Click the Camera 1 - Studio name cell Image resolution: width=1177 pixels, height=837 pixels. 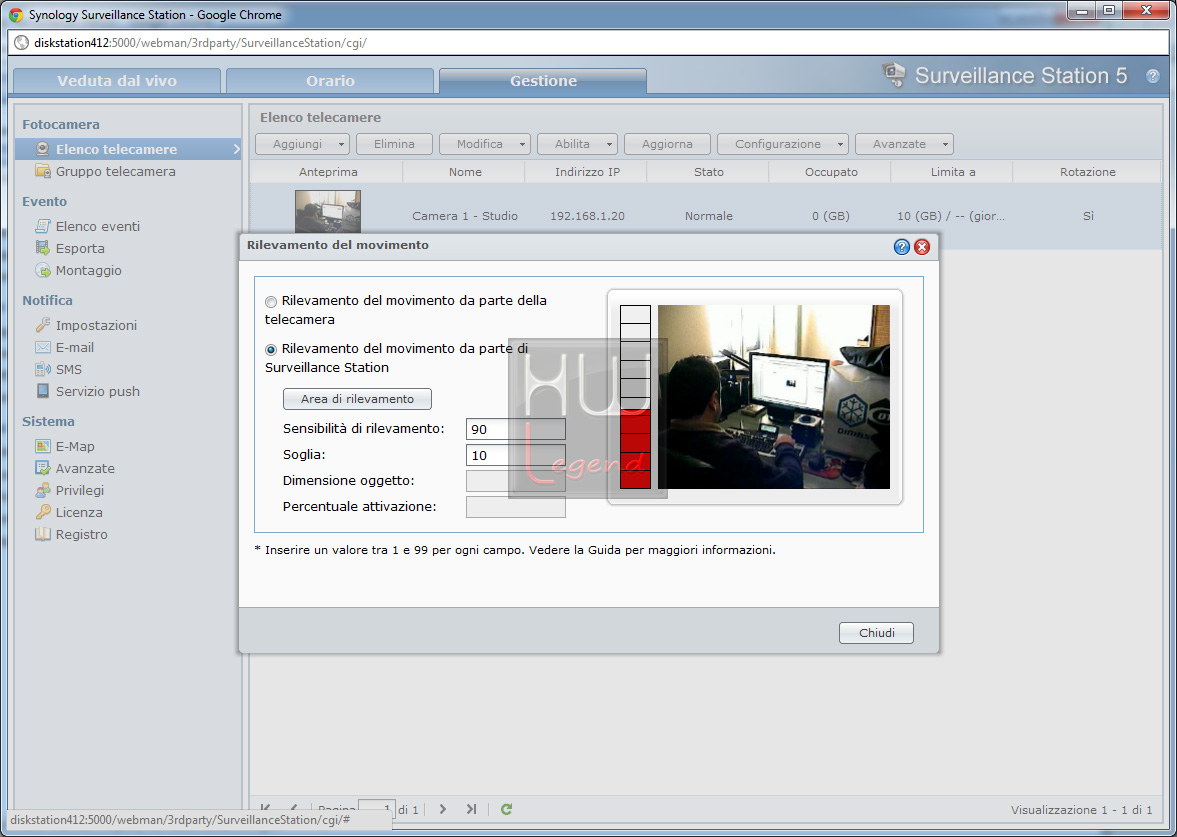[x=465, y=215]
